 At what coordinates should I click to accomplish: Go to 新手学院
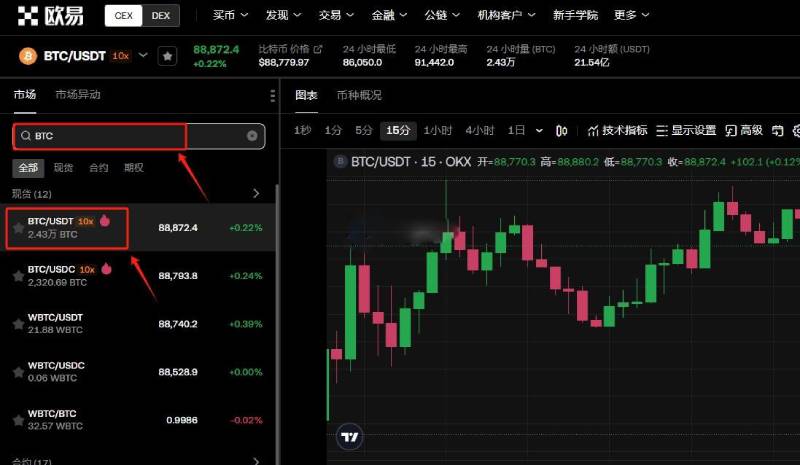click(575, 15)
